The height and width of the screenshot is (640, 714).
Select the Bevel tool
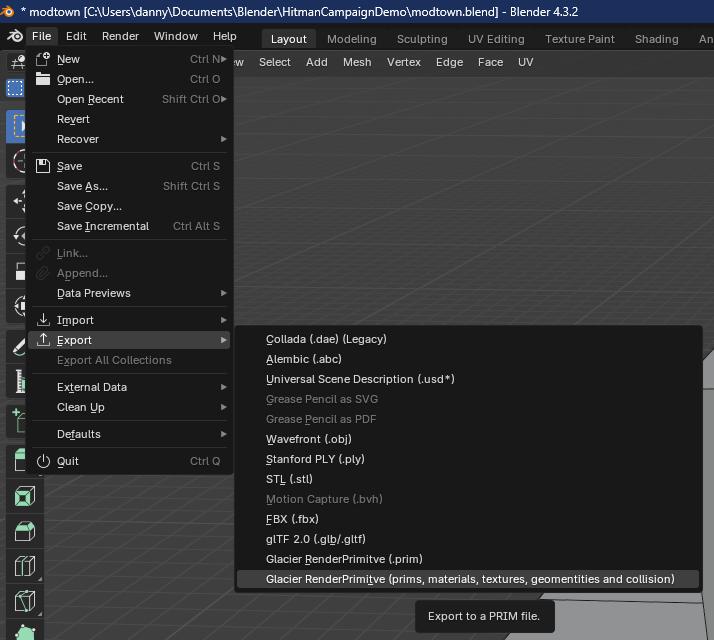25,531
